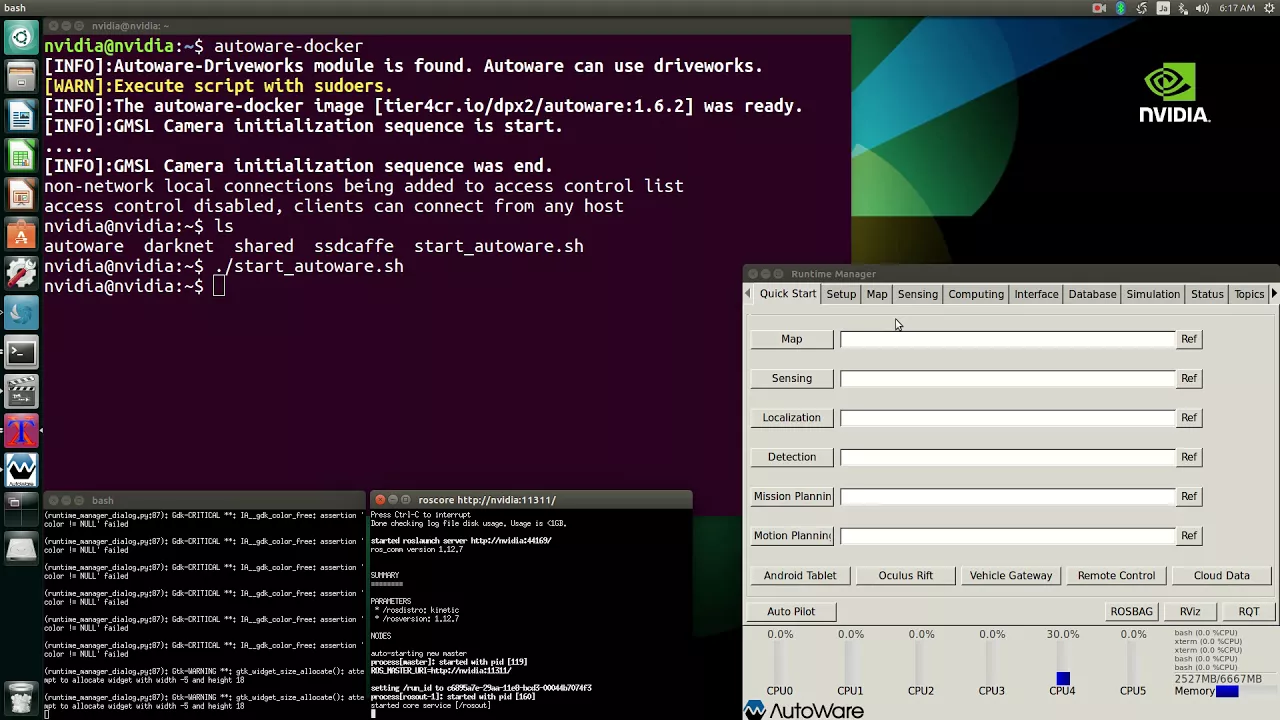Launch LibreOffice Calc from the dock

pos(21,157)
